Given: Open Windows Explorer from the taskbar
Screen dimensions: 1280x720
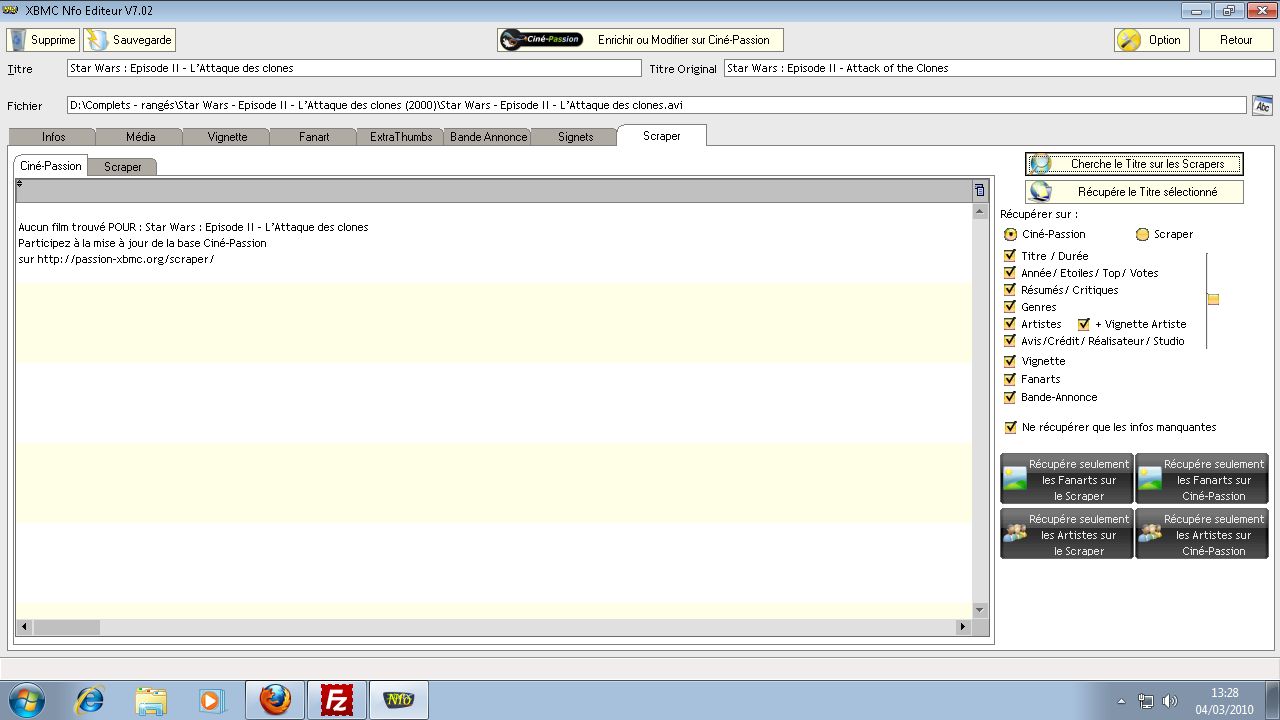Looking at the screenshot, I should [150, 700].
